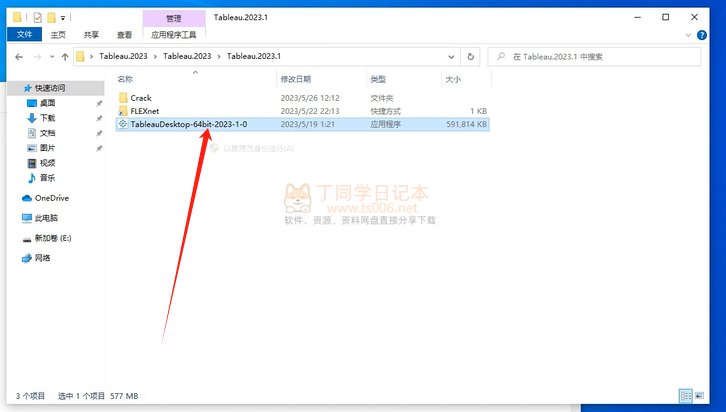Click the quick access properties checkmark icon
Viewport: 726px width, 412px height.
tap(38, 18)
